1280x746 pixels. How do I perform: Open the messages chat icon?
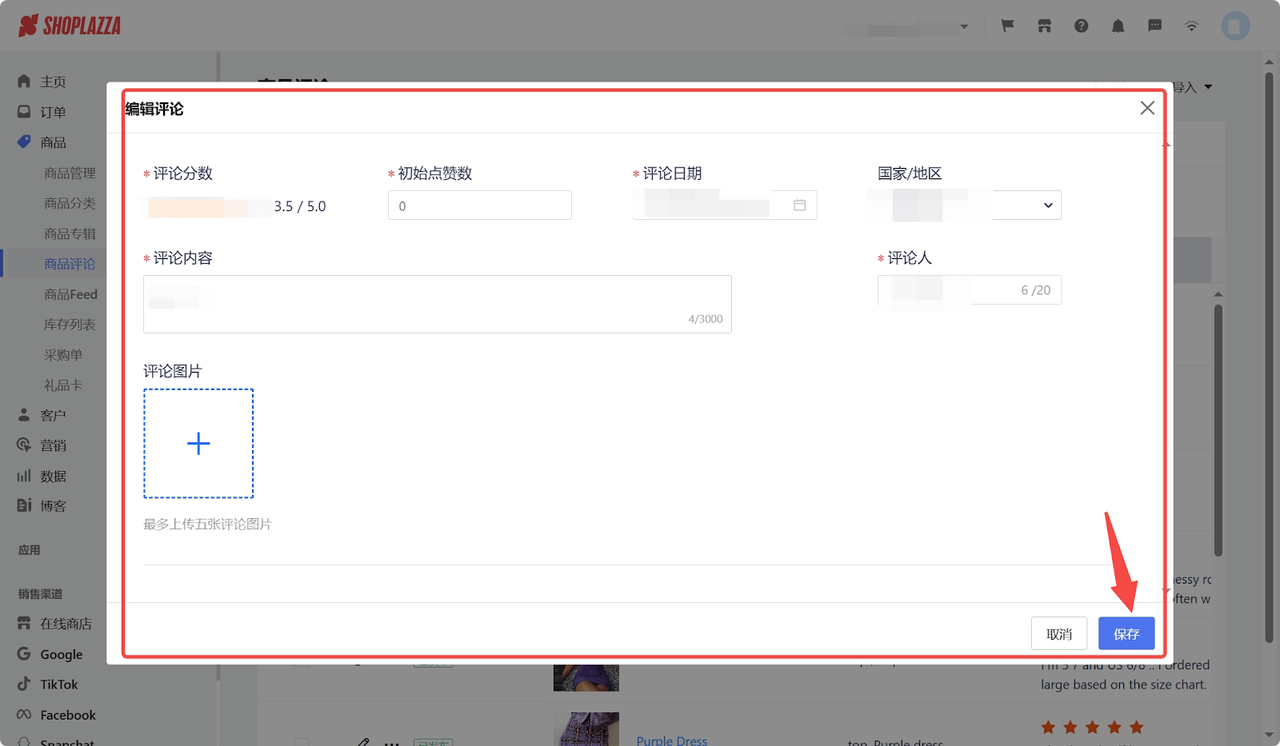point(1155,25)
